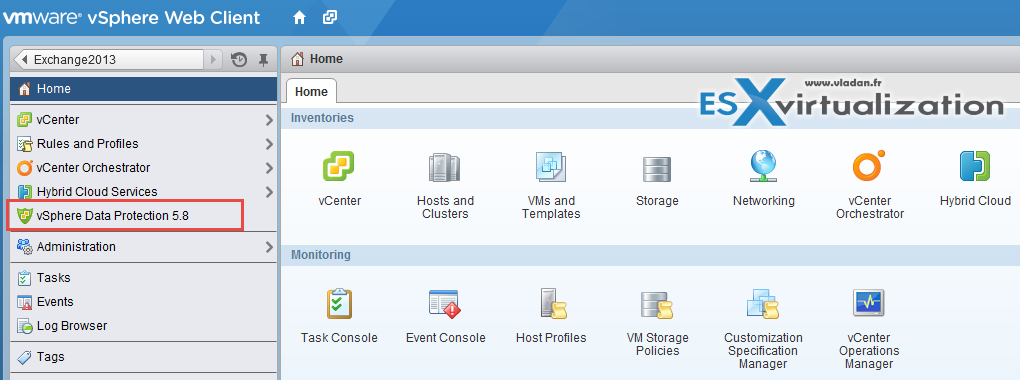Open vCenter Orchestrator sidebar item

point(144,168)
